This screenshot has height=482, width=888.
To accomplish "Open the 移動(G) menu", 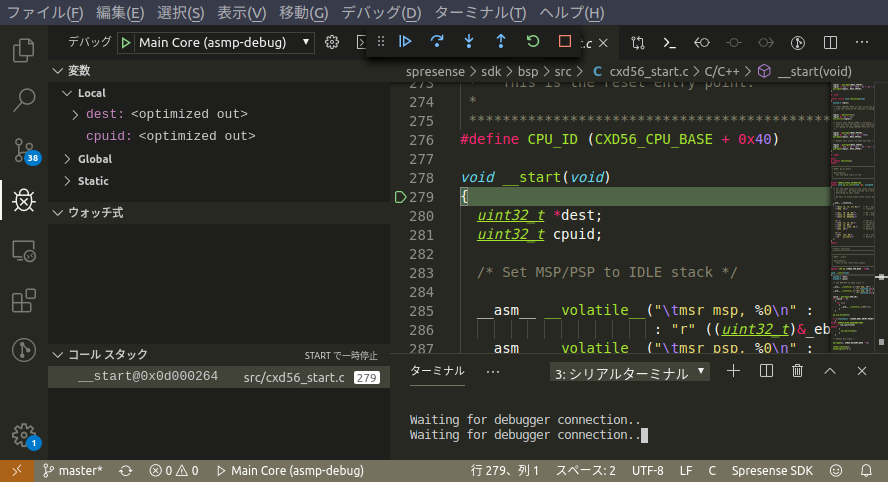I will point(304,12).
